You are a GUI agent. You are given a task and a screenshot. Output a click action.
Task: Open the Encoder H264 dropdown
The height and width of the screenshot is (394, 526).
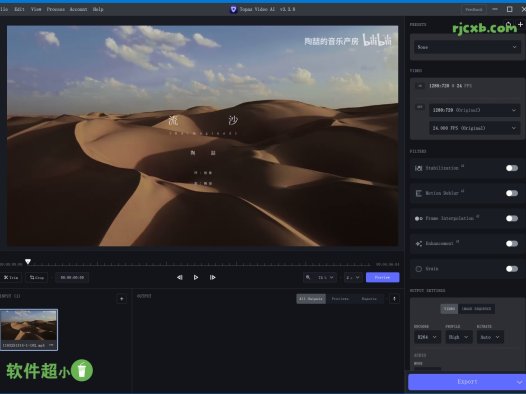point(427,337)
